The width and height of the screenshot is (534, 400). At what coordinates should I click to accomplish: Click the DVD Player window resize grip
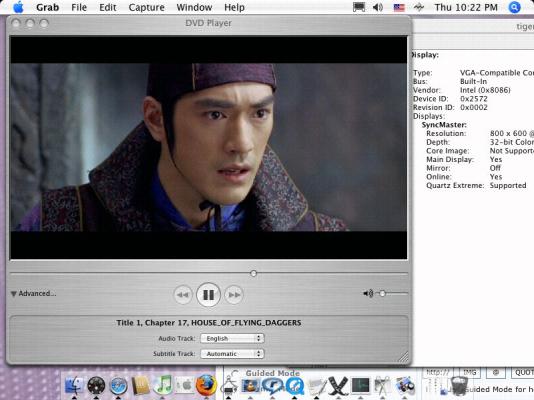point(404,357)
